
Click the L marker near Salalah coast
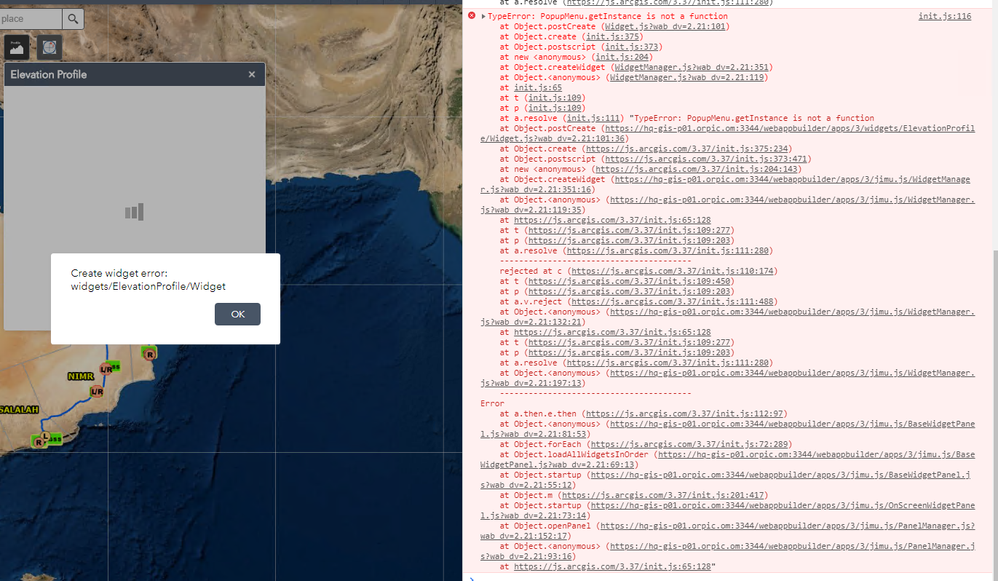tap(45, 436)
